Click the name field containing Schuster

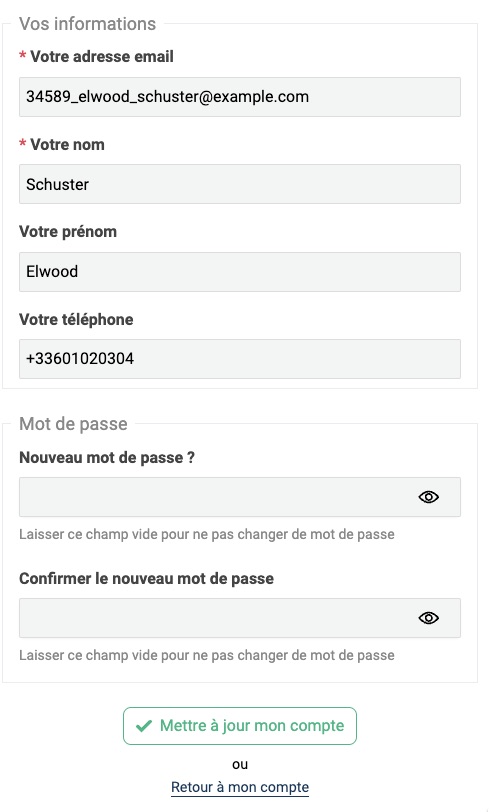240,184
